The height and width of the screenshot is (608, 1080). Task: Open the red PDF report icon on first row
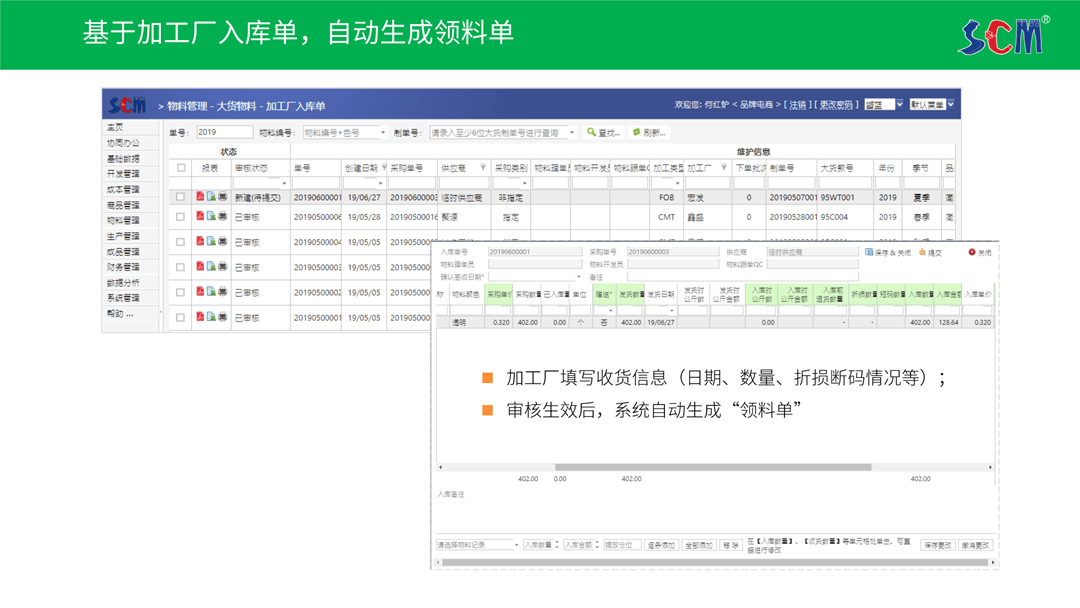(199, 197)
